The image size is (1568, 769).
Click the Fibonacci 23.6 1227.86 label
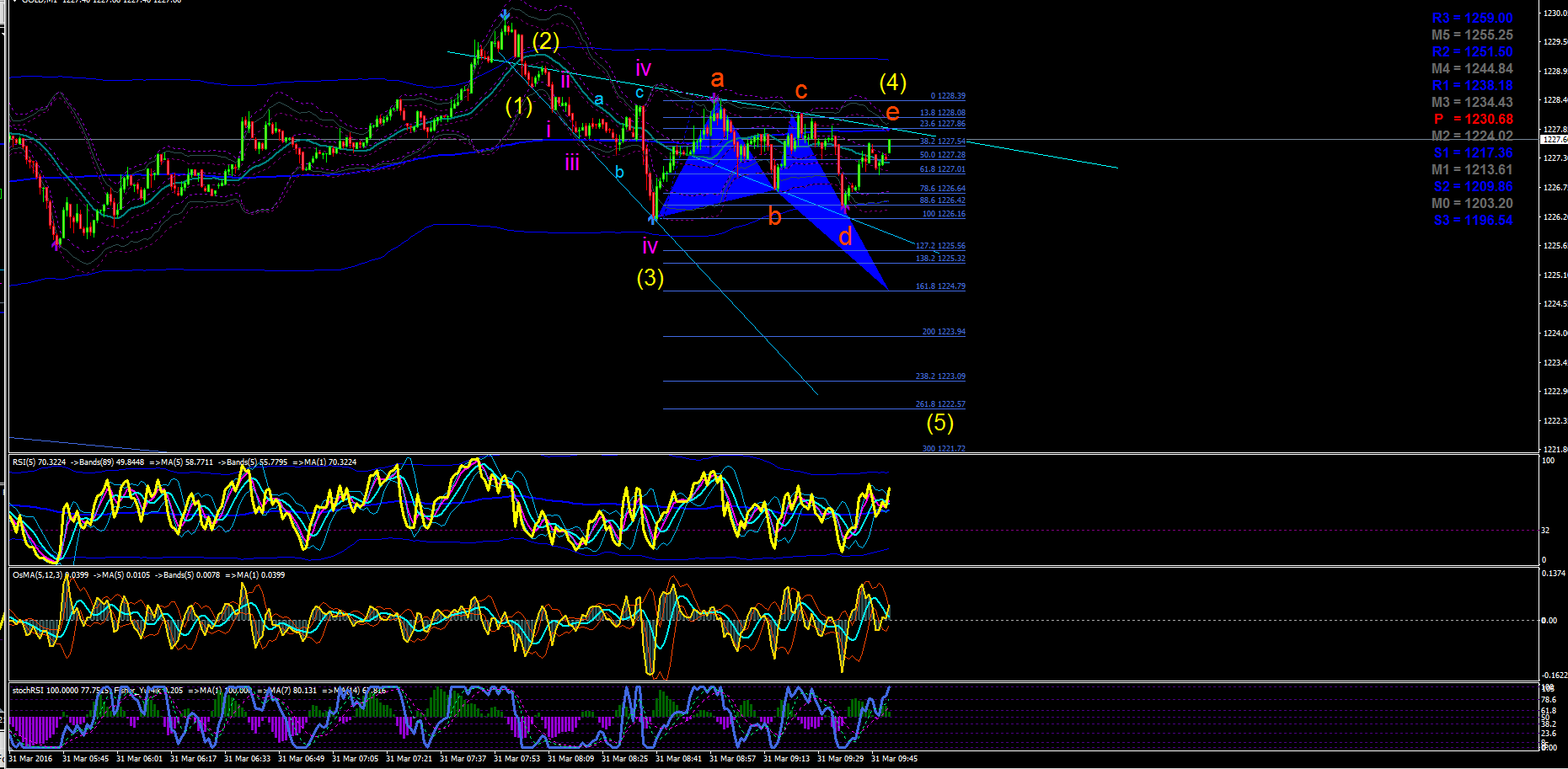tap(943, 124)
